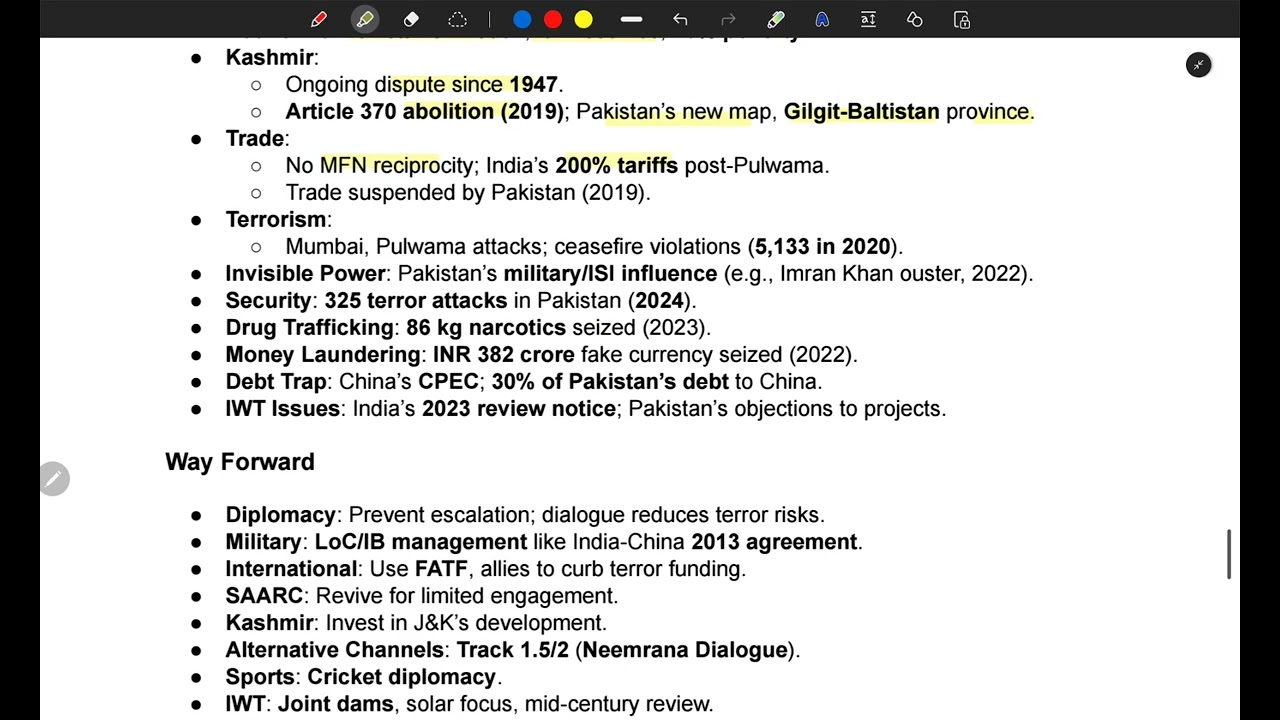This screenshot has width=1280, height=720.
Task: Click the 'INR 382 crore' text
Action: [x=503, y=355]
